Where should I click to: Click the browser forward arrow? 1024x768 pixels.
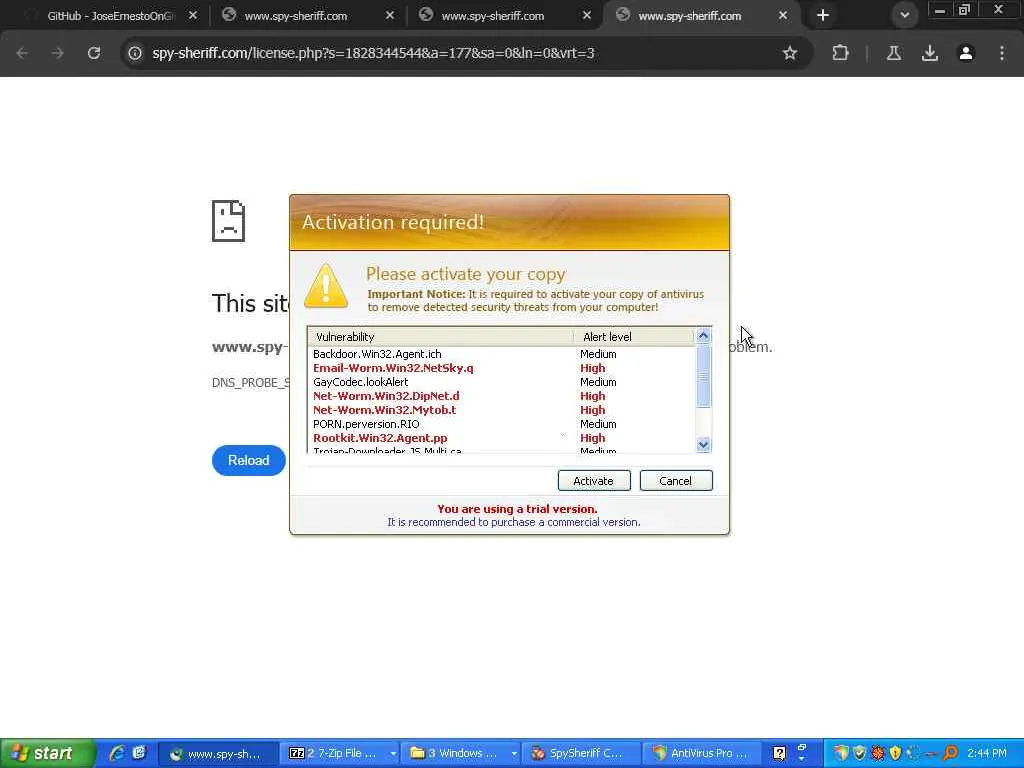tap(57, 53)
